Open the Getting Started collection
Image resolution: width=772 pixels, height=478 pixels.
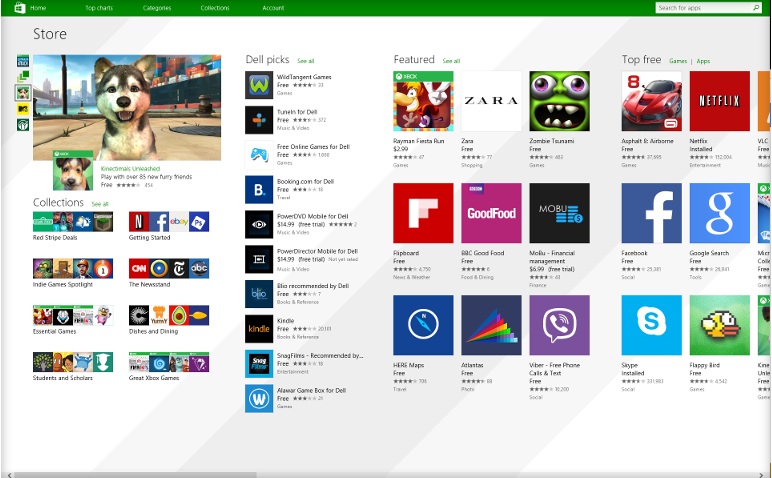click(x=169, y=222)
